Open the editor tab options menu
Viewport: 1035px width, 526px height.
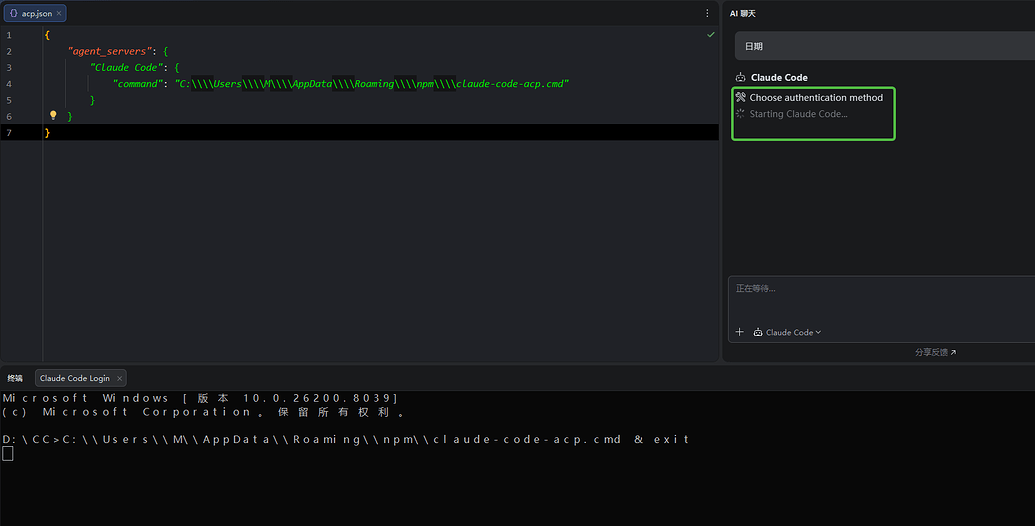tap(707, 13)
